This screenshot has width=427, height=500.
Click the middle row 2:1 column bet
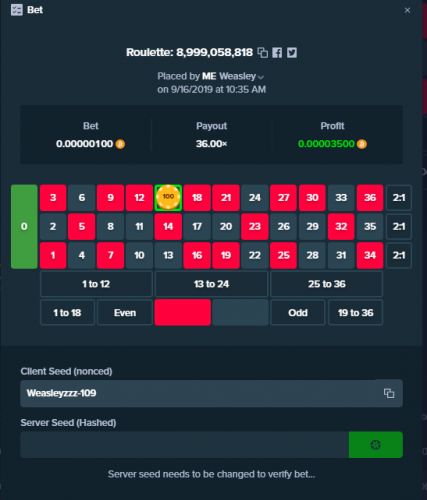[x=399, y=227]
